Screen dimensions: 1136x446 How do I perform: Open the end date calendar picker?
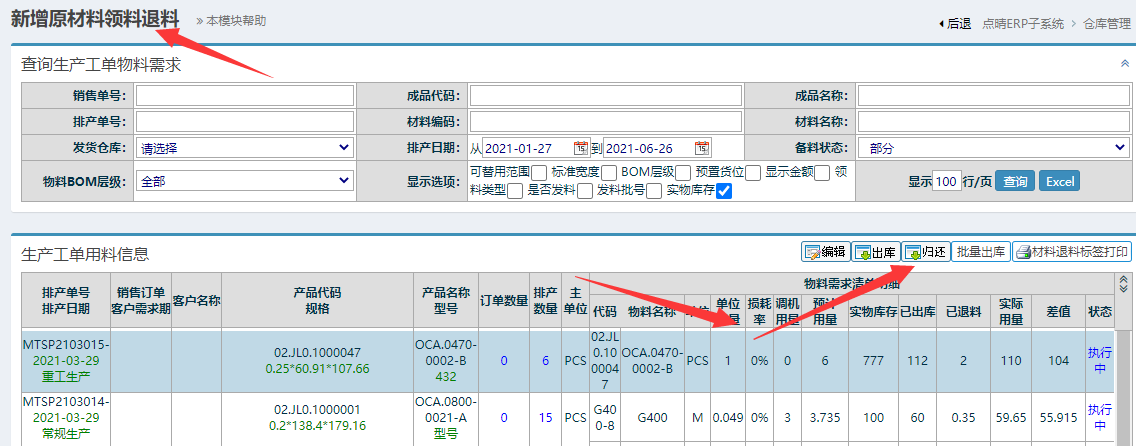point(702,148)
